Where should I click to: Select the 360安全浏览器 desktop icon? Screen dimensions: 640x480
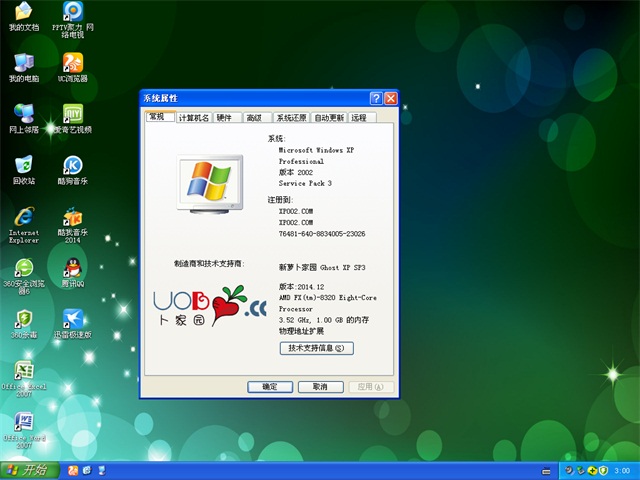coord(23,268)
